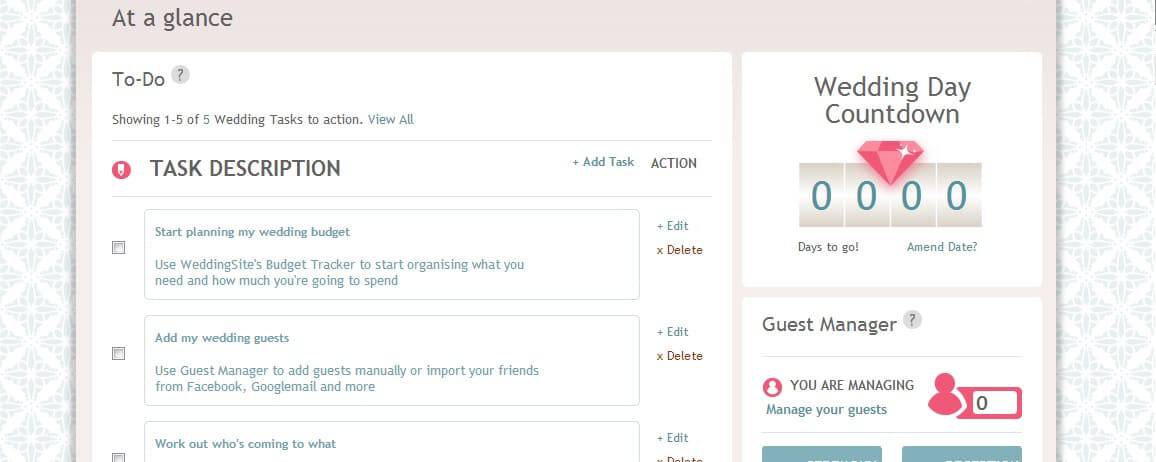Tick the wedding budget task checkbox
Image resolution: width=1156 pixels, height=462 pixels.
coord(119,248)
